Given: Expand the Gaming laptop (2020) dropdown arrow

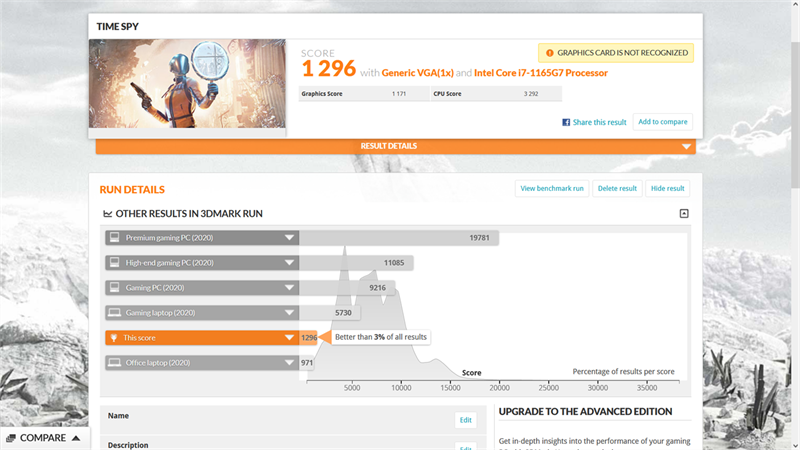Looking at the screenshot, I should 289,313.
